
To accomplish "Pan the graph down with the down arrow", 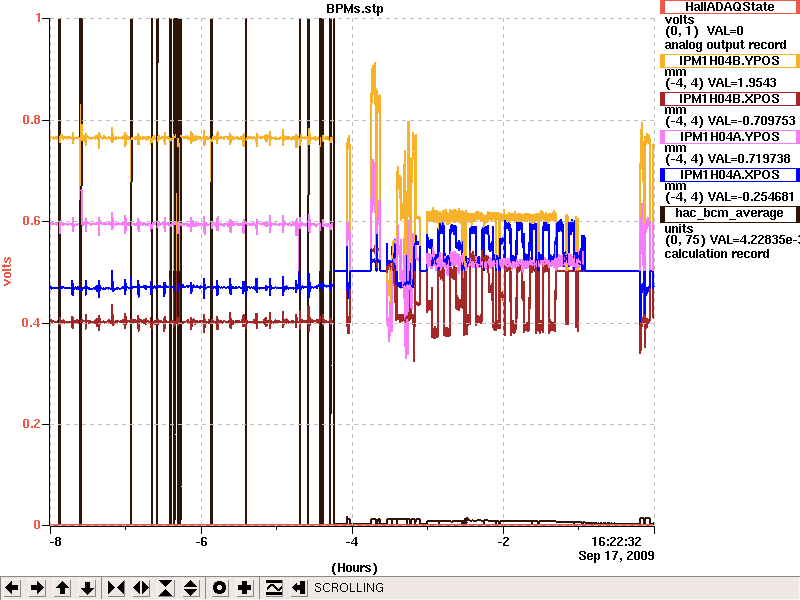I will (x=88, y=588).
